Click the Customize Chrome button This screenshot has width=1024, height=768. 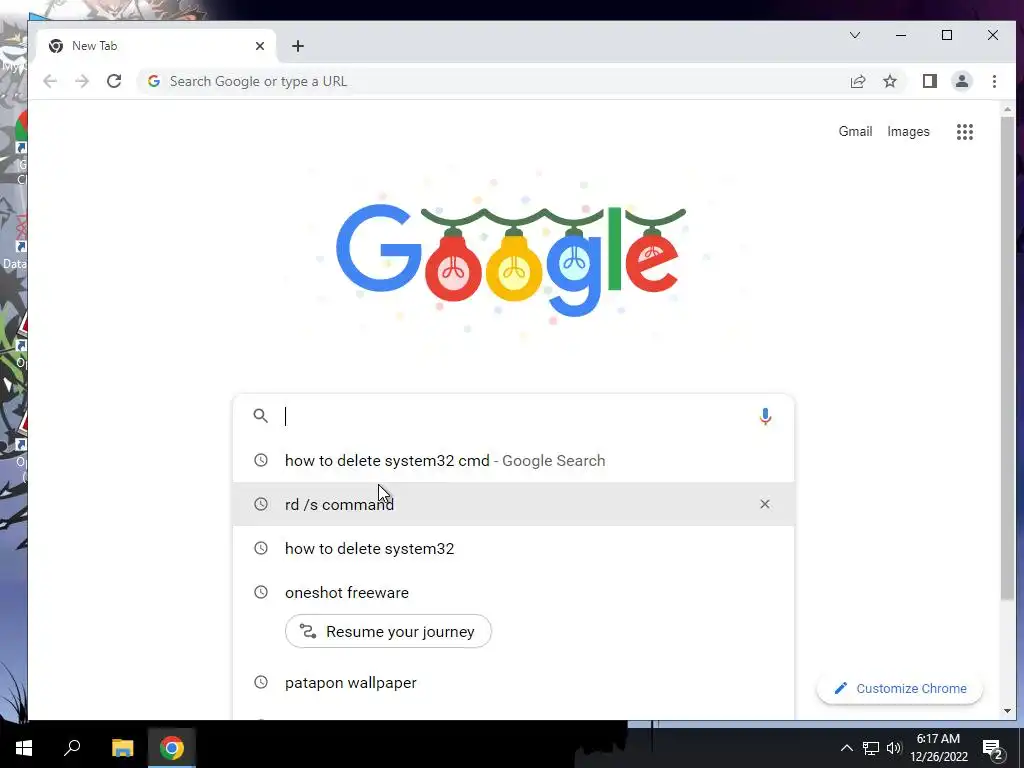click(x=900, y=688)
